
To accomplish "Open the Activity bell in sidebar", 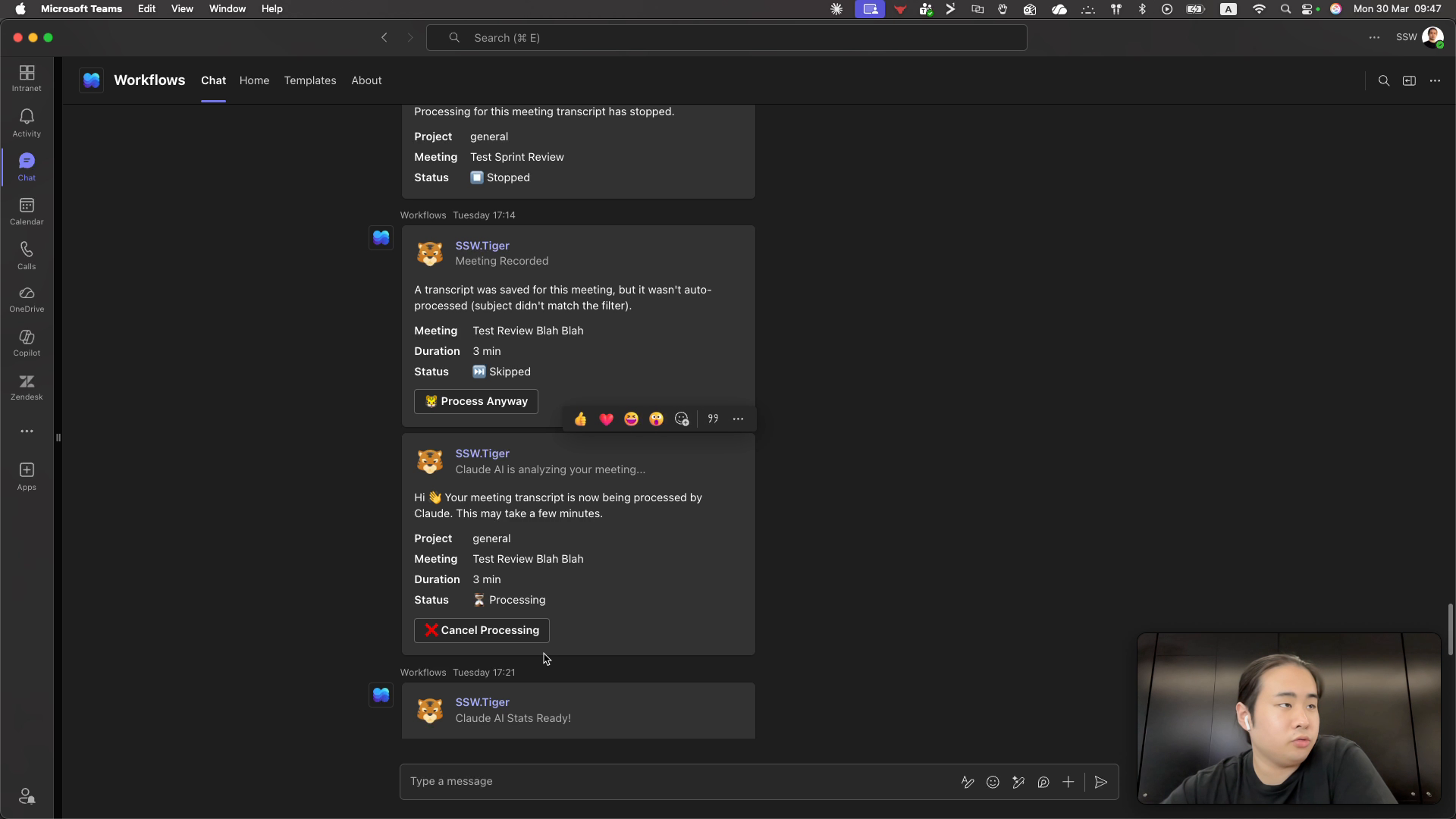I will tap(27, 122).
